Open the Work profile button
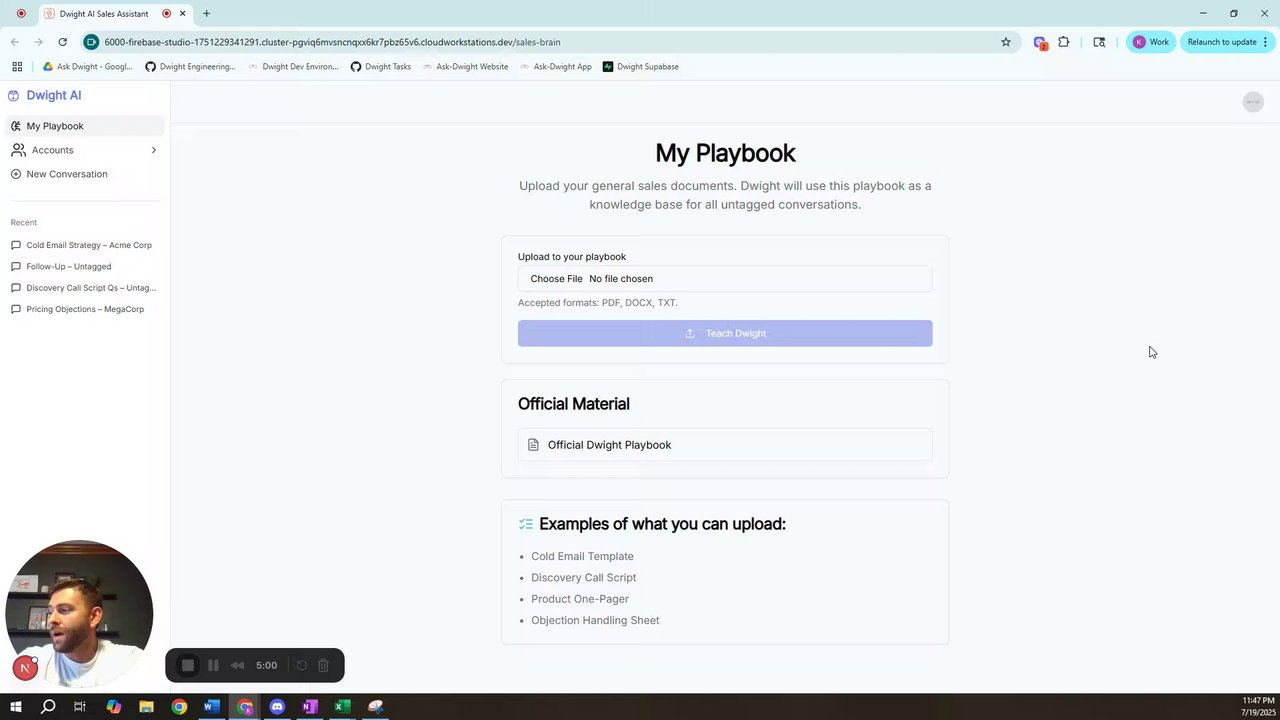Screen dimensions: 1280x720 coord(1150,42)
